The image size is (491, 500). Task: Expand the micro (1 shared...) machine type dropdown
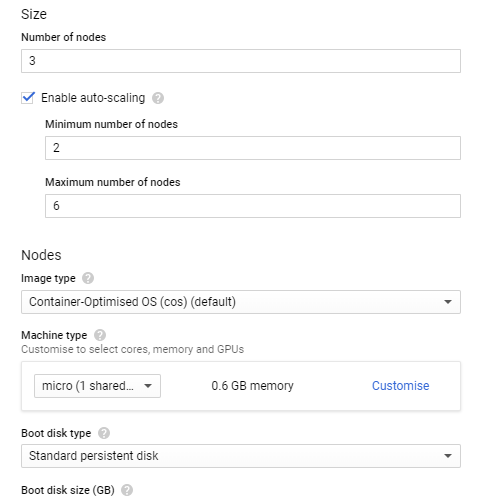click(x=97, y=386)
